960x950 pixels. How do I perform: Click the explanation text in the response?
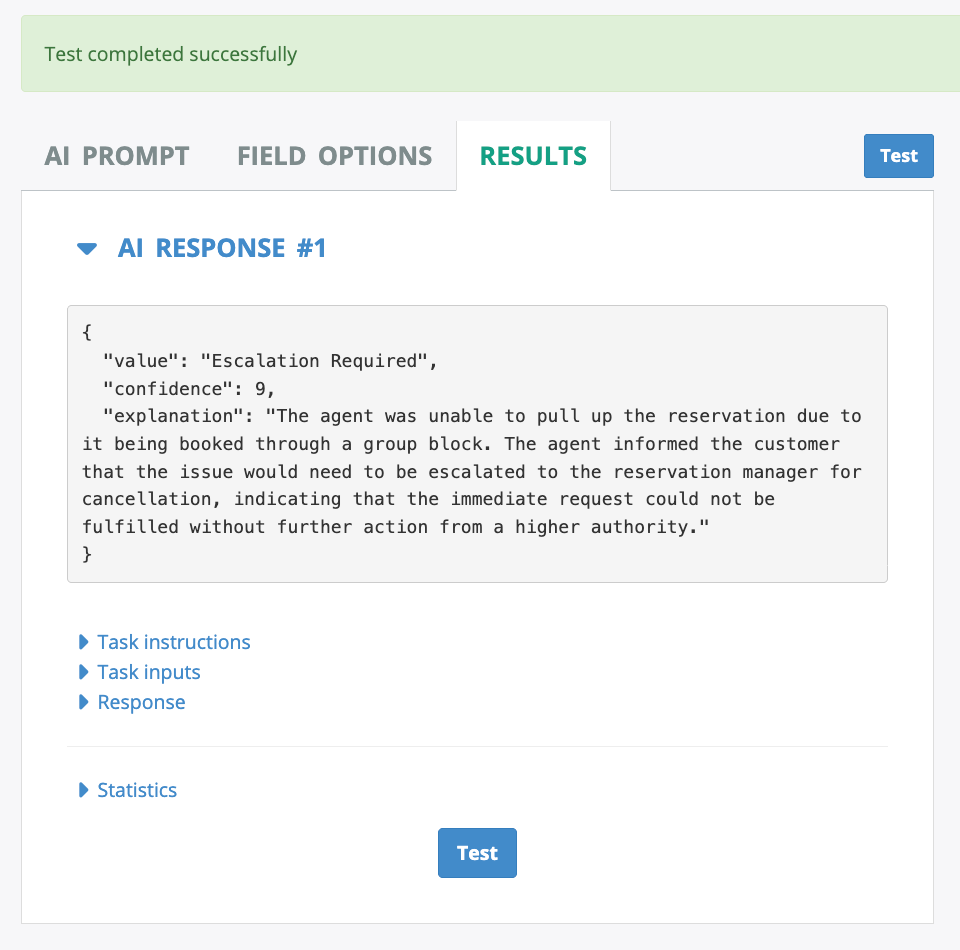[472, 471]
